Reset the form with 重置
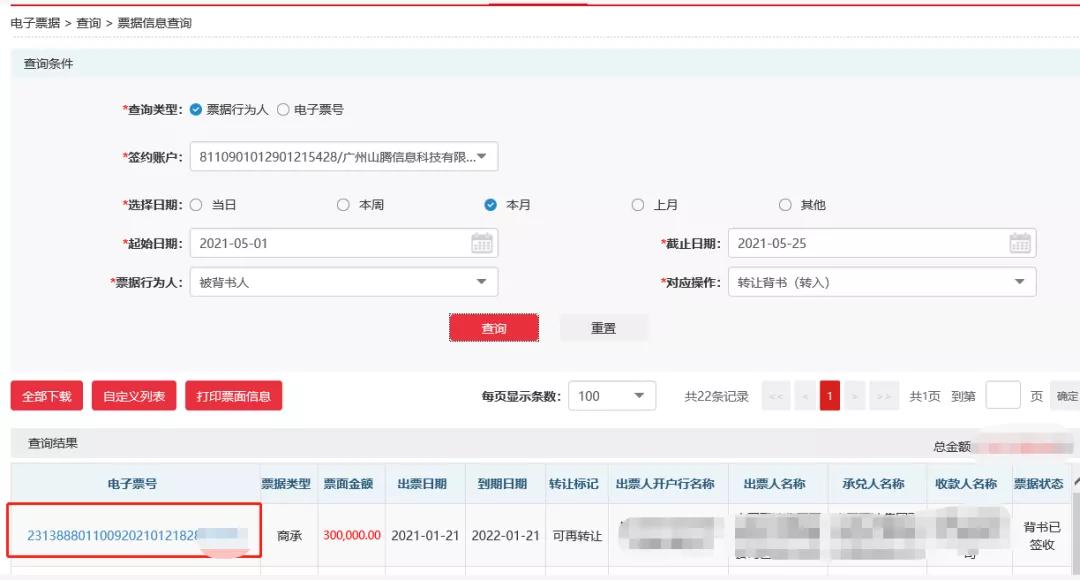The width and height of the screenshot is (1080, 580). [604, 327]
